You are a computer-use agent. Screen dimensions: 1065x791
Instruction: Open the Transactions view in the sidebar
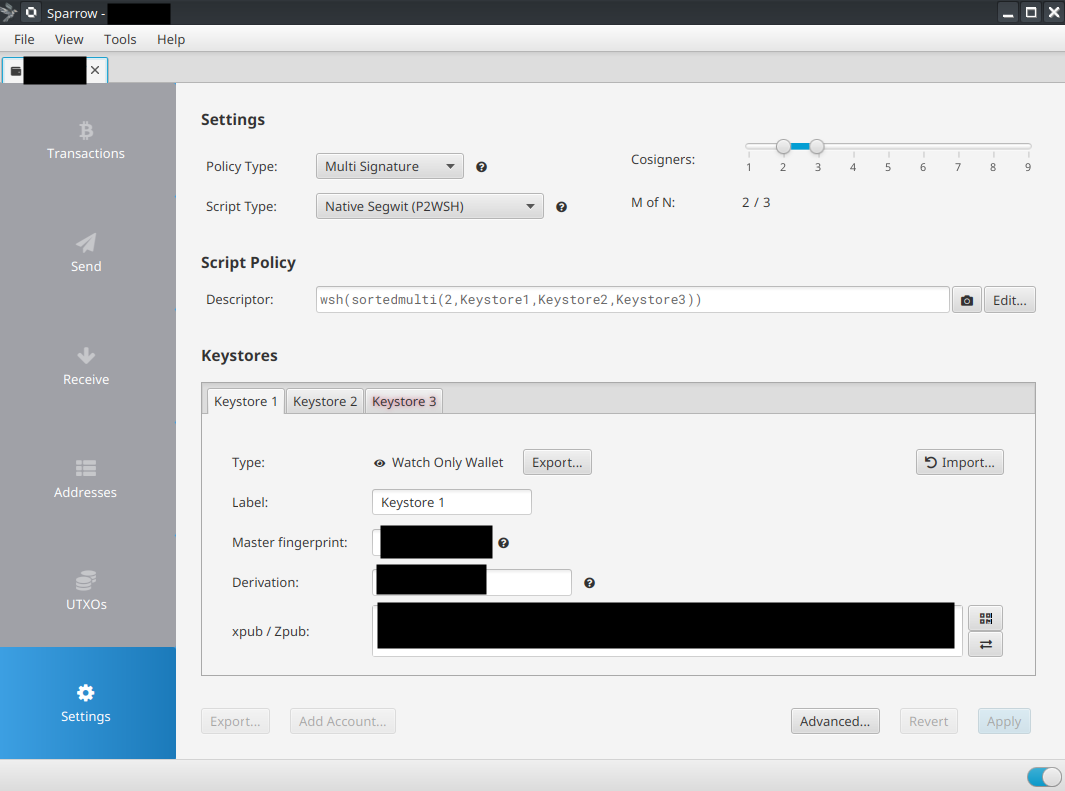(x=85, y=142)
